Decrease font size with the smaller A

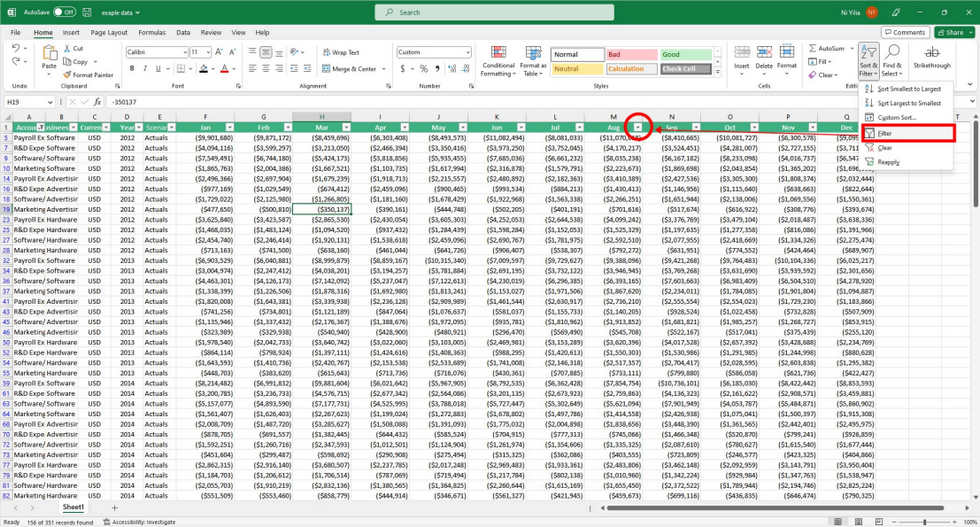click(x=232, y=52)
